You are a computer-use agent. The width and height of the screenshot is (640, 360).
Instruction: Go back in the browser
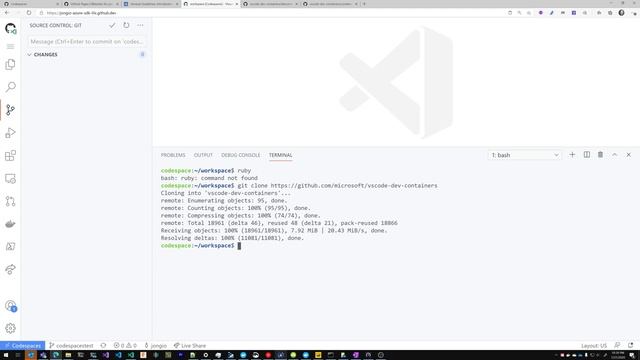point(7,13)
